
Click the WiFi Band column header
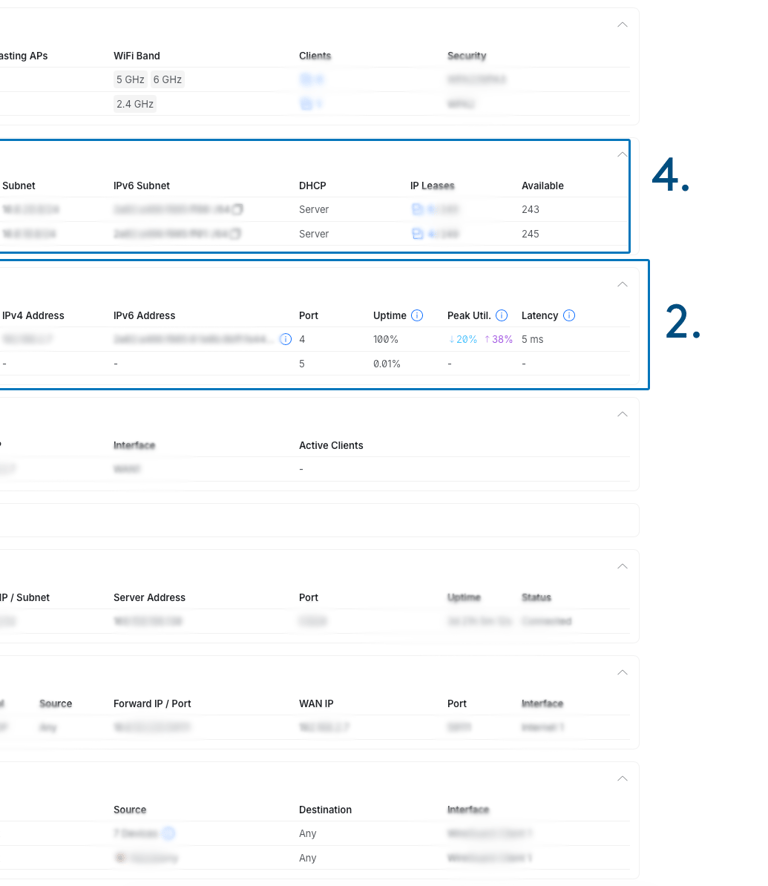(137, 56)
